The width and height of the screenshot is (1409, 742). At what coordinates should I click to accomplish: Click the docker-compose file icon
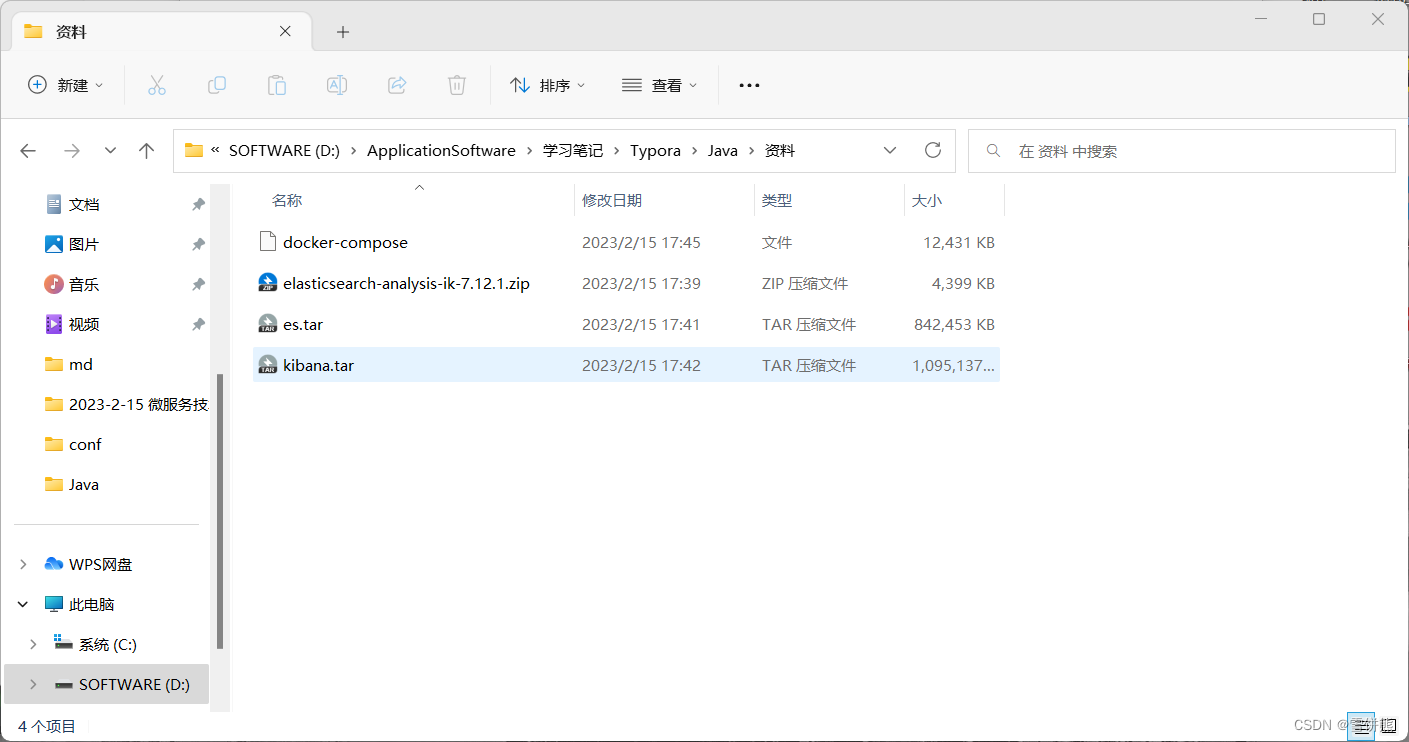click(267, 242)
